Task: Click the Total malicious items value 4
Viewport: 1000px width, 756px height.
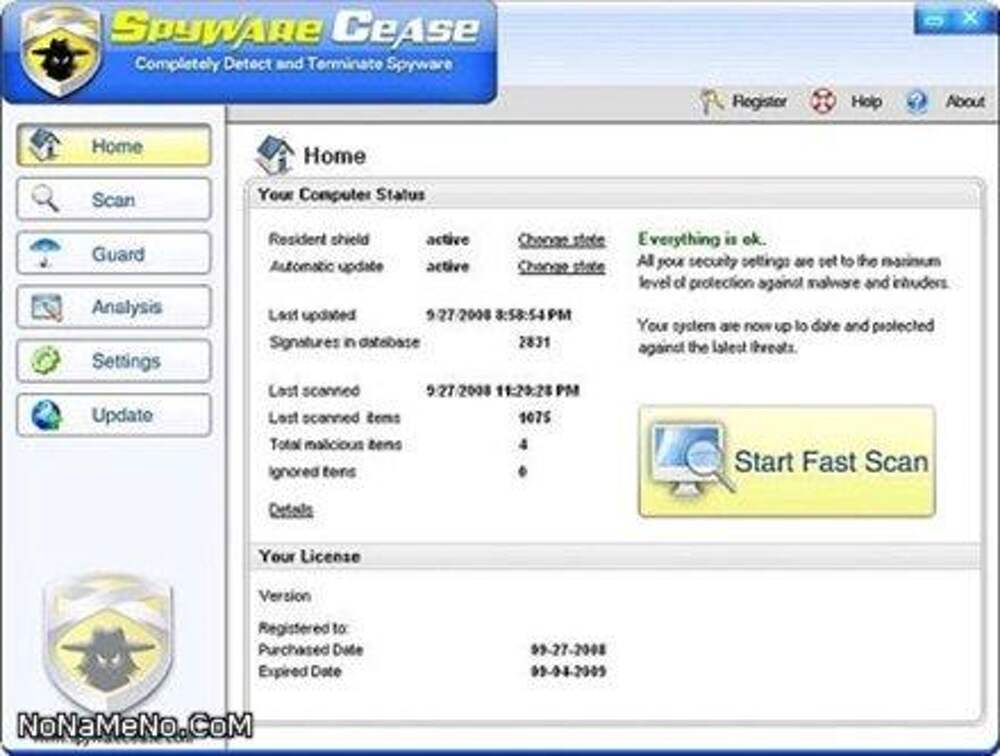Action: pyautogui.click(x=523, y=445)
